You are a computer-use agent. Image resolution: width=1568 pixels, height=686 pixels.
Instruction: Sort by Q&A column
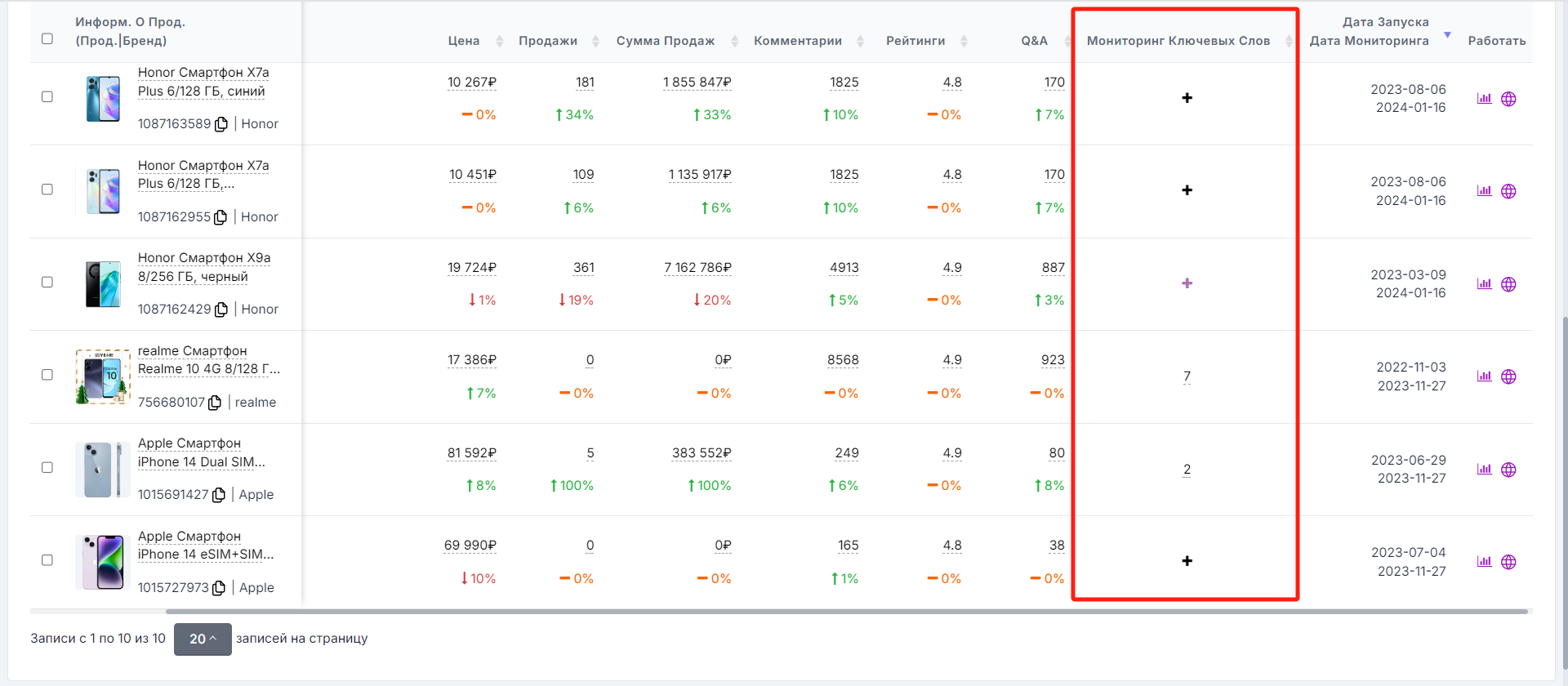tap(1067, 41)
